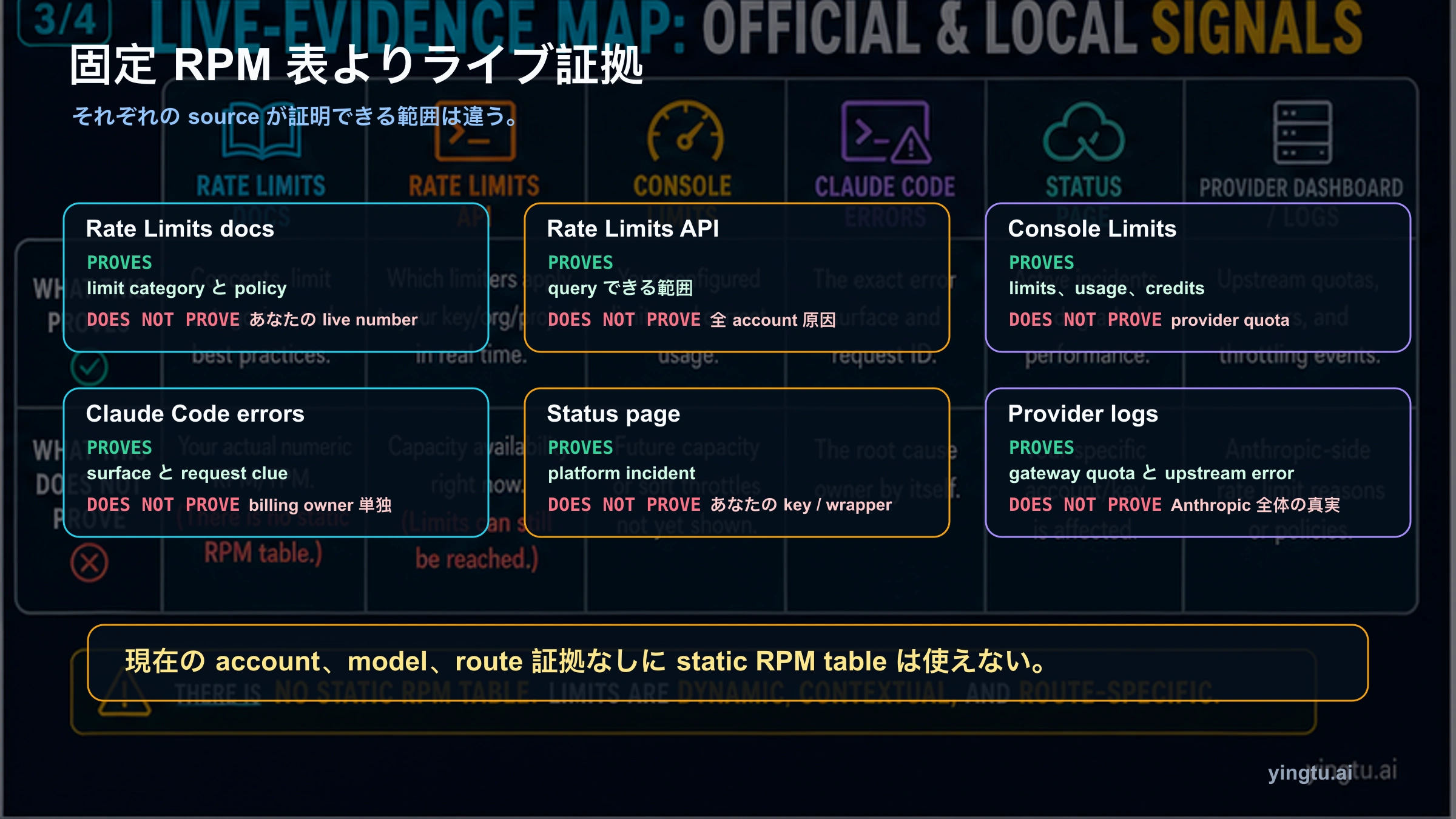Select the Rate Limits API card title
The image size is (1456, 819).
[x=632, y=229]
